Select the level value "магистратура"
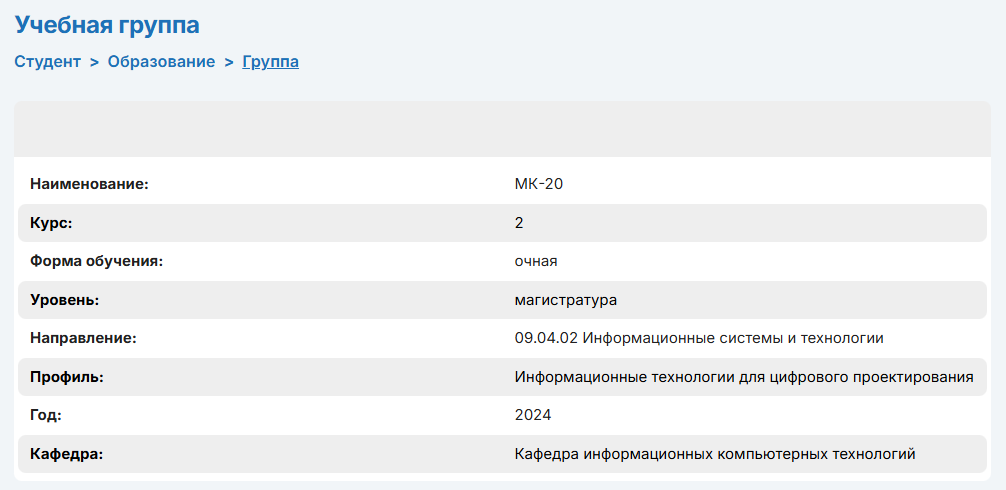1006x490 pixels. (566, 300)
